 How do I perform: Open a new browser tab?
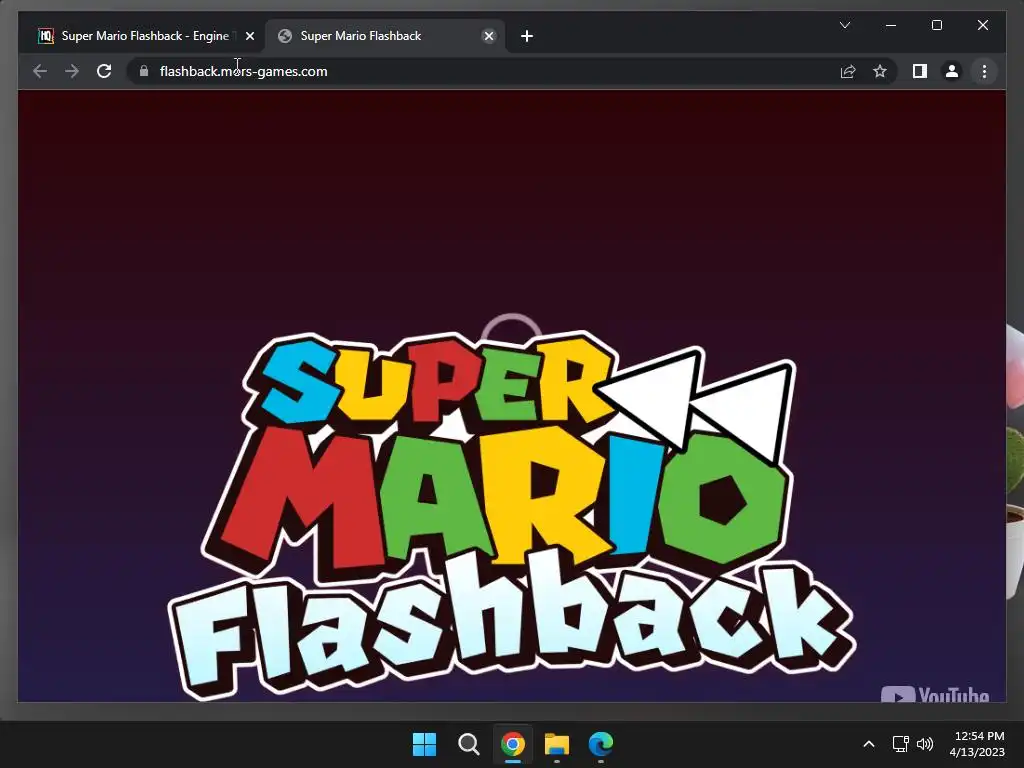tap(527, 36)
